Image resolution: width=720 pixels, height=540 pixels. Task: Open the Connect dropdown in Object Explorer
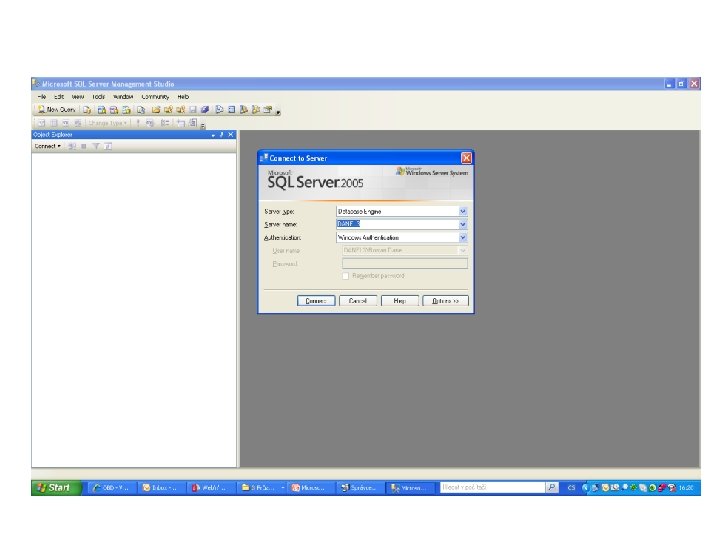[x=48, y=146]
